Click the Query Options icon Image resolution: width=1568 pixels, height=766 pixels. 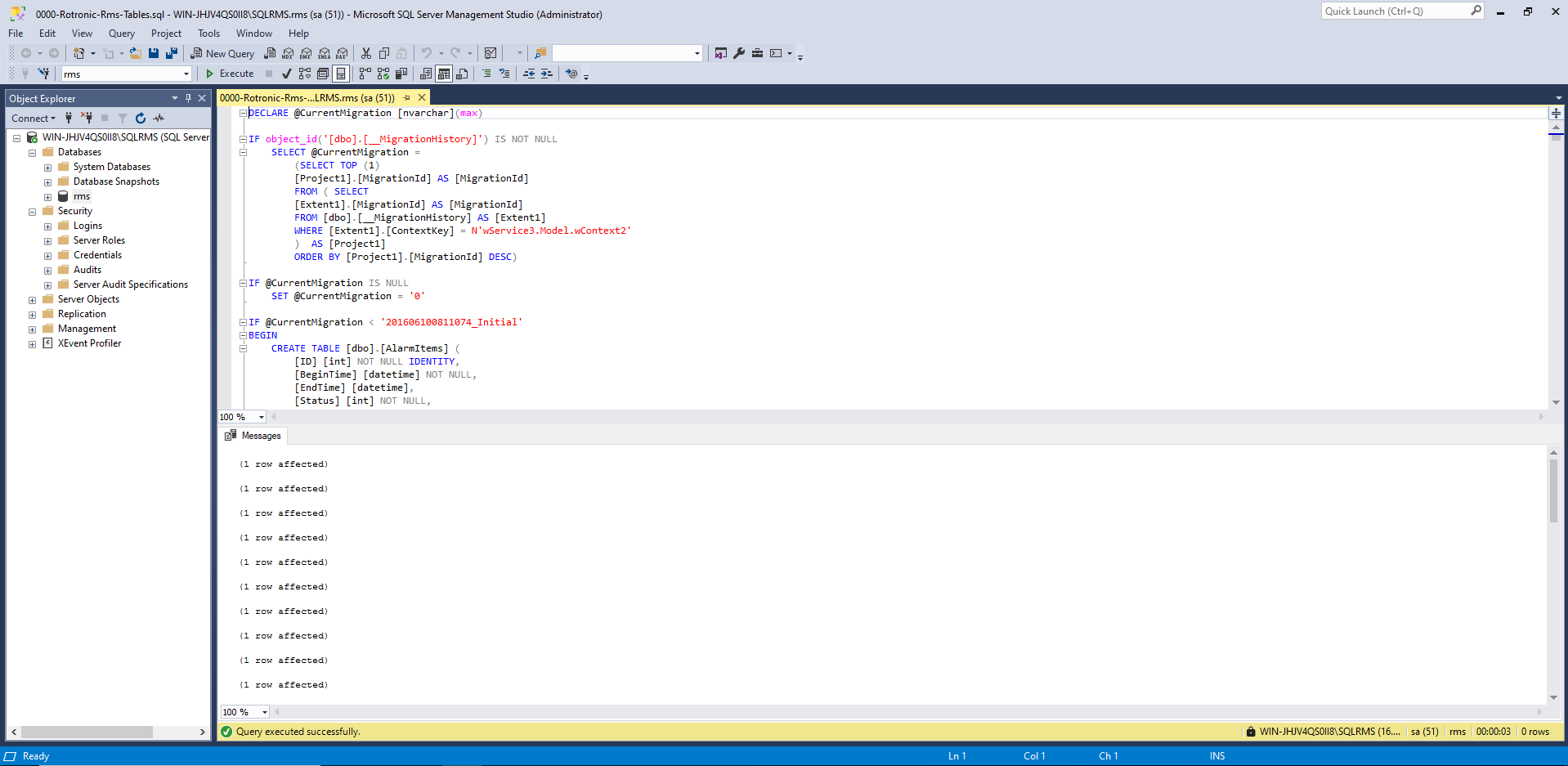(x=323, y=74)
